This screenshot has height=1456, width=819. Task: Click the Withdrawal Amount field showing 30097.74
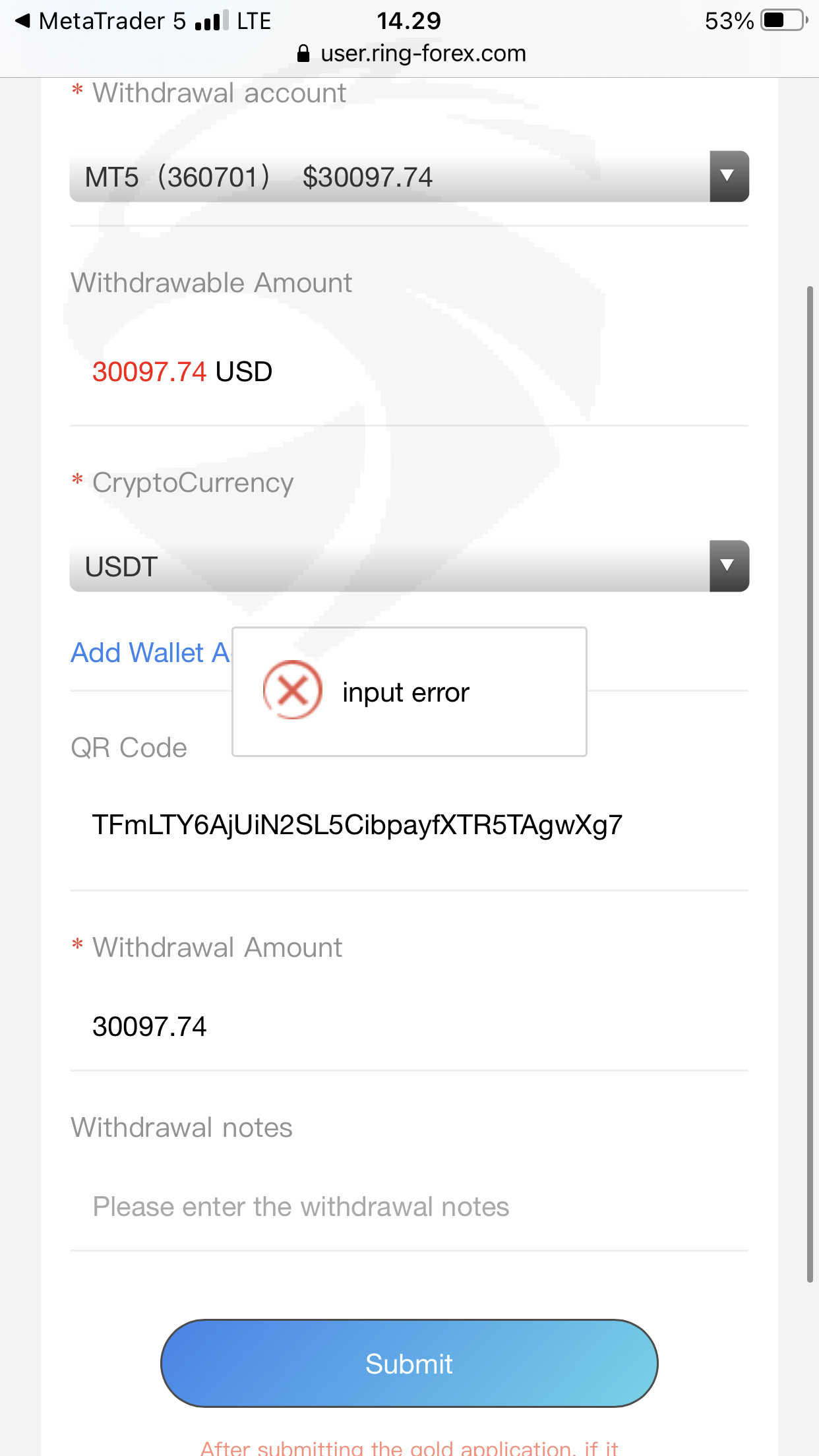coord(150,1027)
